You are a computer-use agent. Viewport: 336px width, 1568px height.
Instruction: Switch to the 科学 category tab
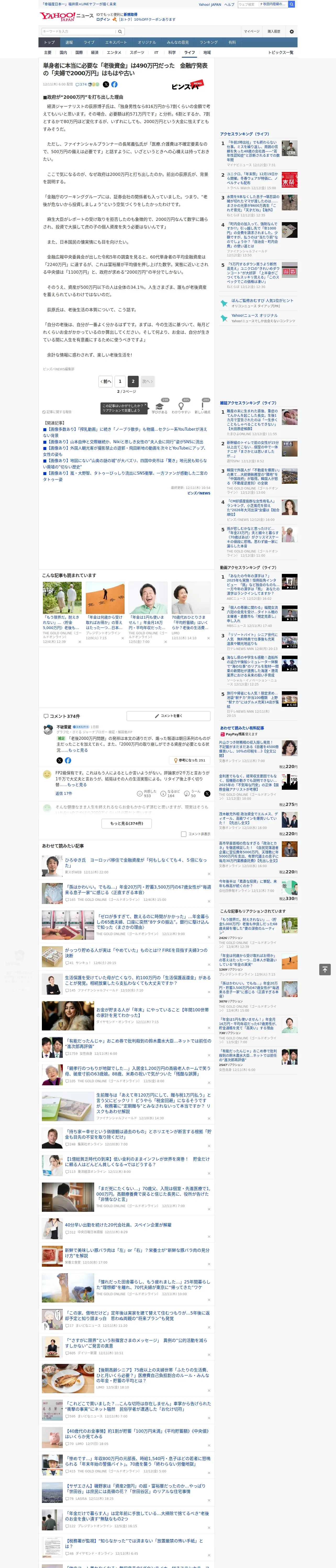172,52
